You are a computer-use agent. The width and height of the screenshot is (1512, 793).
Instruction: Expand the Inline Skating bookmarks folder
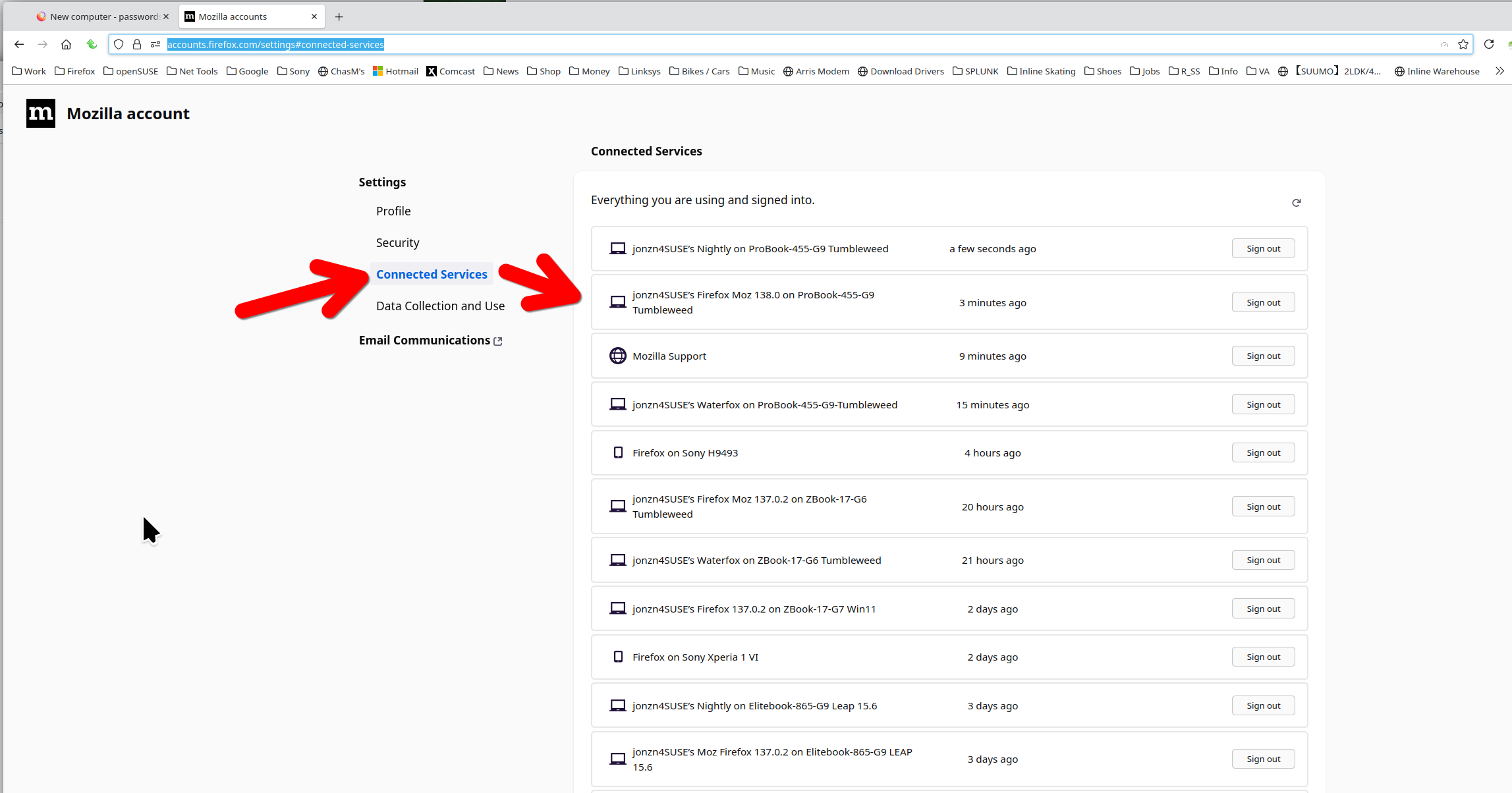coord(1041,71)
